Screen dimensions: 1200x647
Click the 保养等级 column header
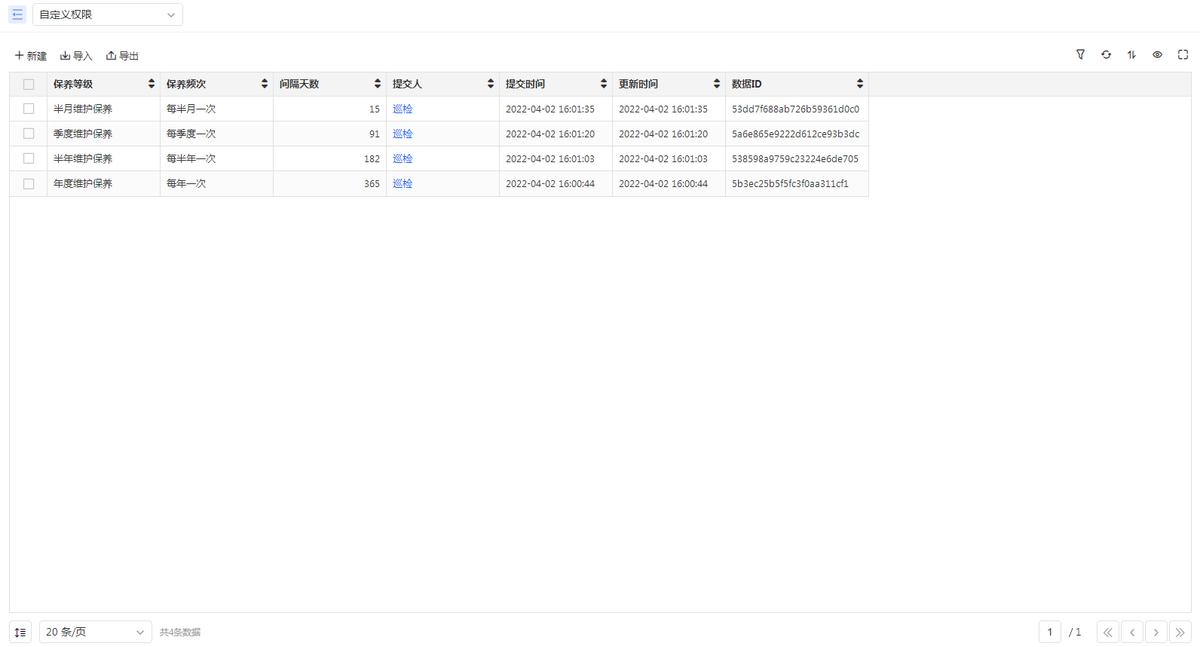(x=73, y=84)
